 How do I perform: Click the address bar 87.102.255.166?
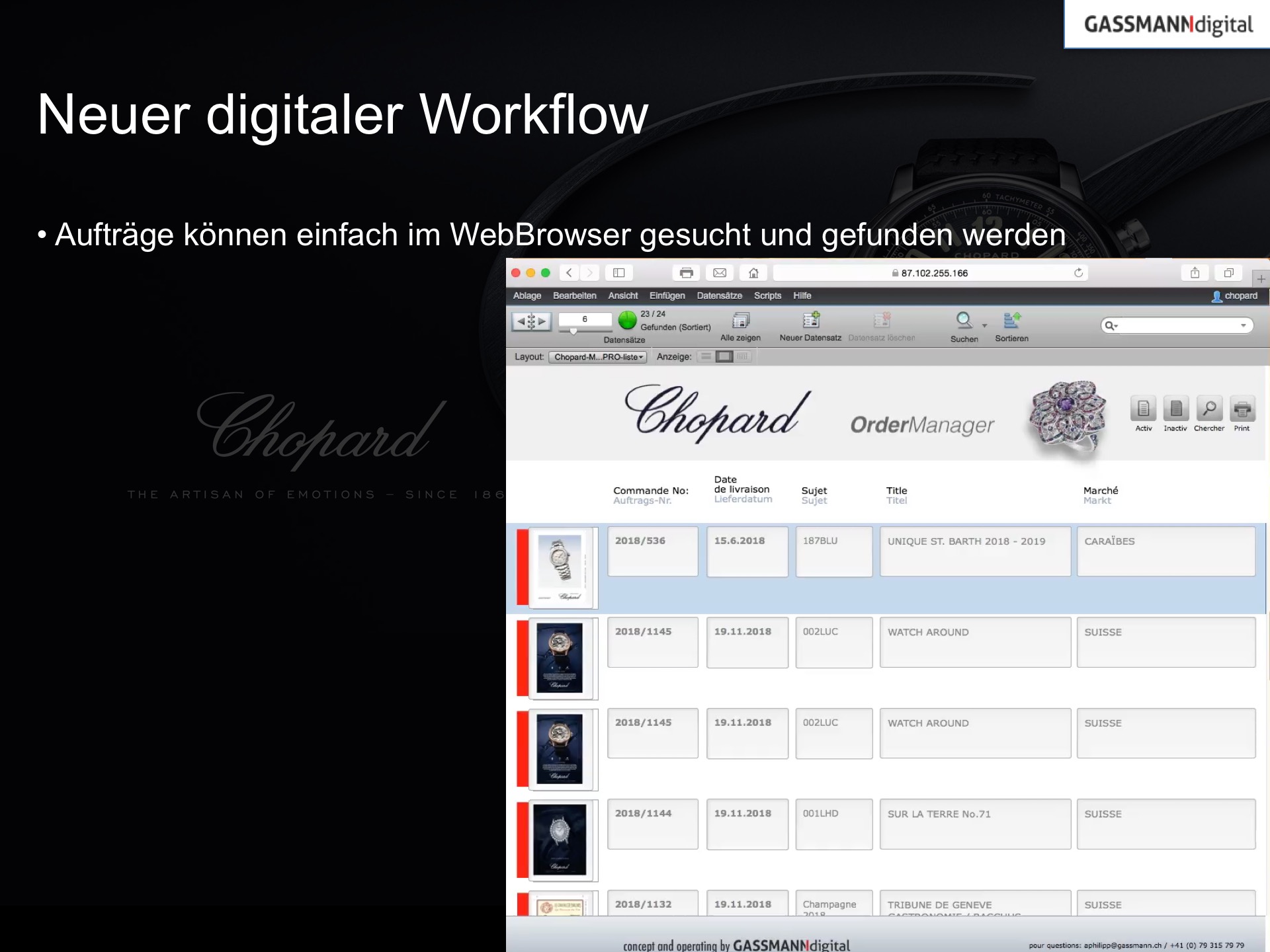tap(931, 273)
